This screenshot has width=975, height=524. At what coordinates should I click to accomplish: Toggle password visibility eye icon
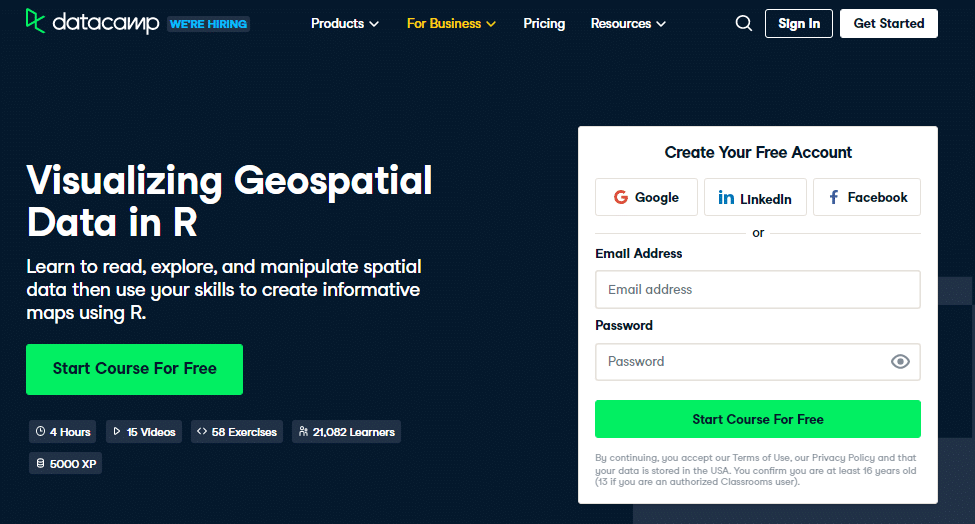(900, 362)
